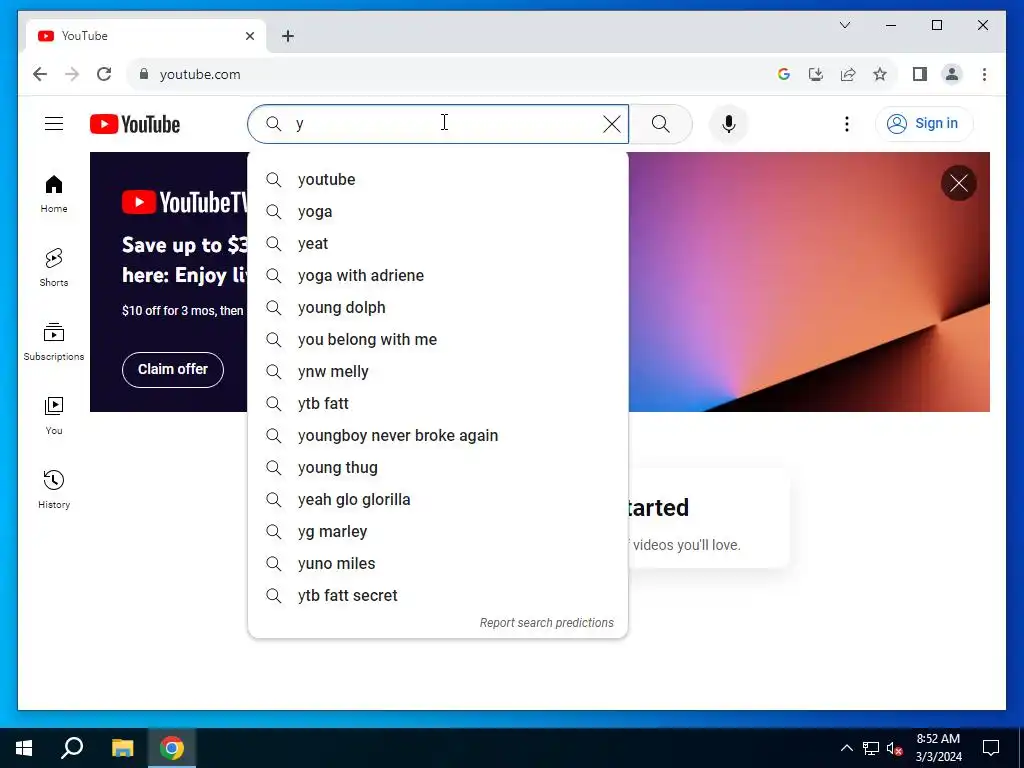Share this page via the share icon
Image resolution: width=1024 pixels, height=768 pixels.
[848, 74]
